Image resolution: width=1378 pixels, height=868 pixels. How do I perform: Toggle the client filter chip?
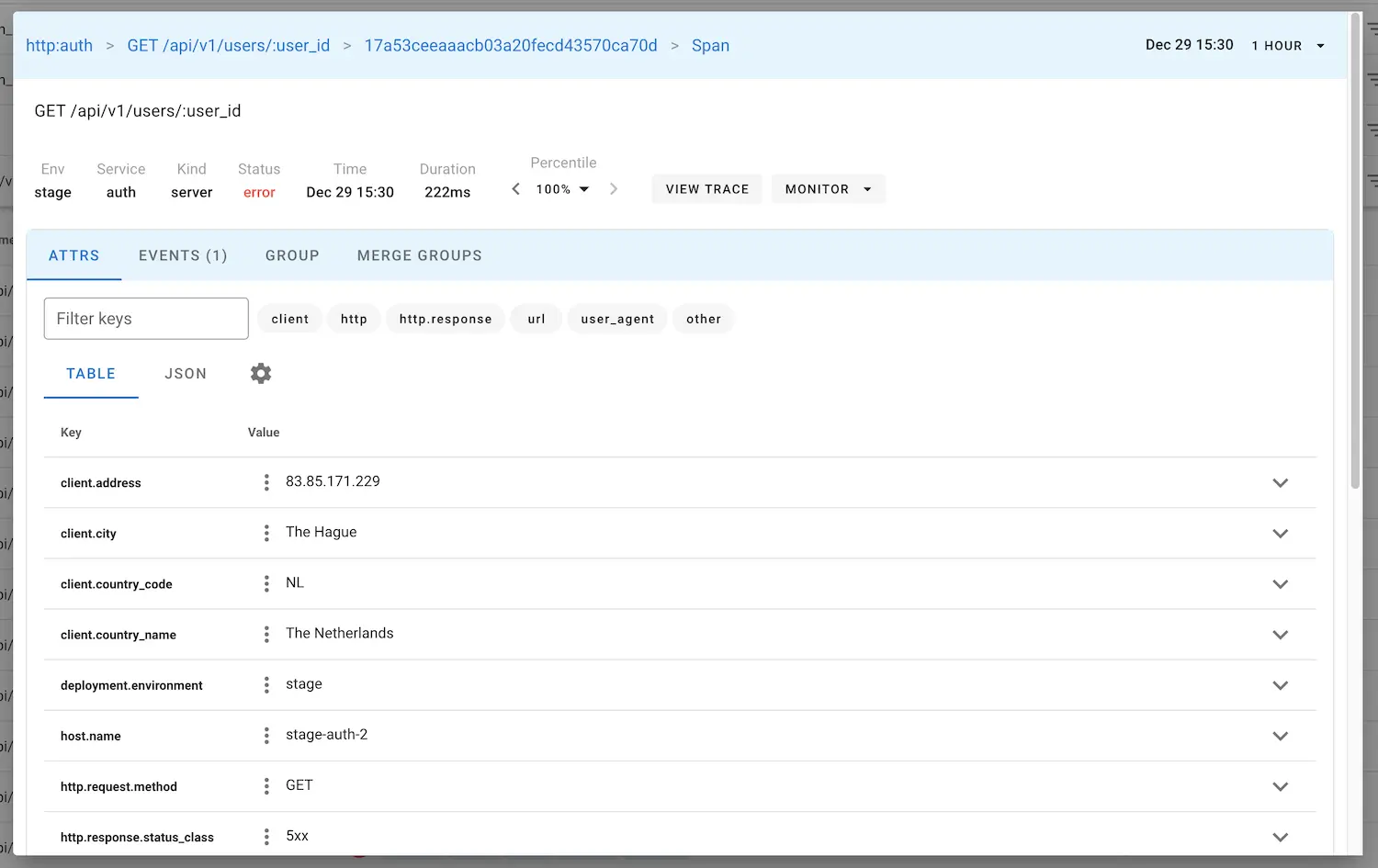[x=290, y=320]
